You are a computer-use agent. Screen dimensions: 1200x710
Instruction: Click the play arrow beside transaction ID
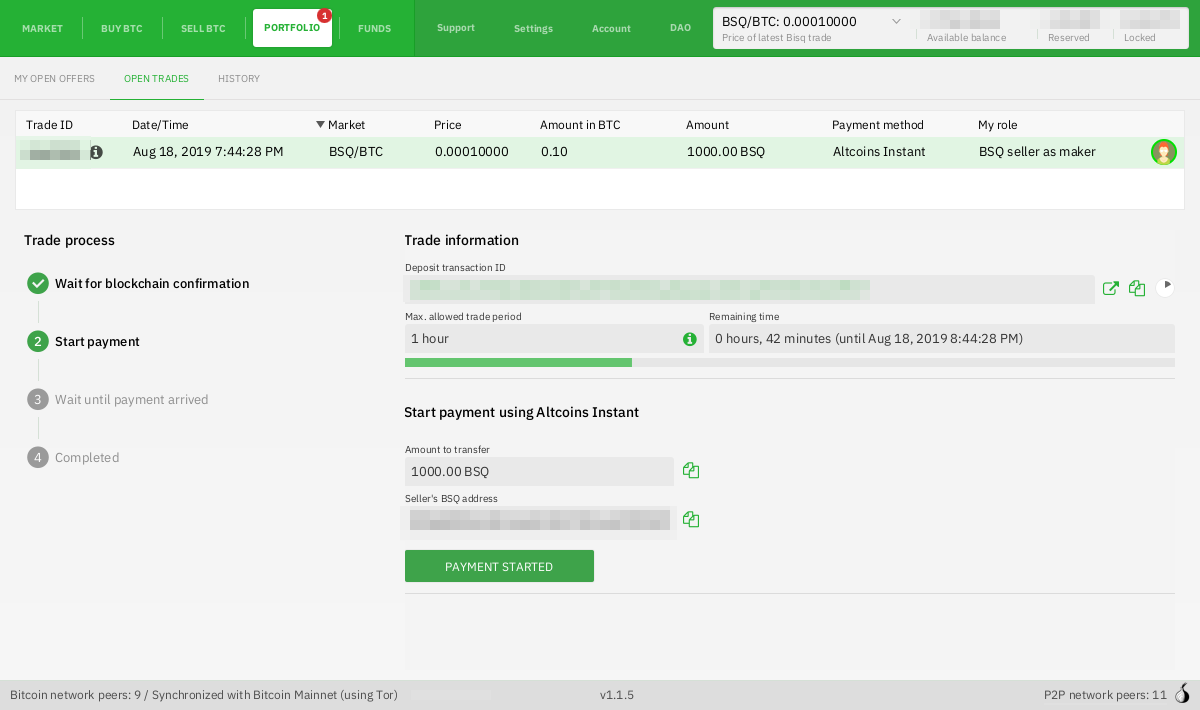click(1166, 287)
